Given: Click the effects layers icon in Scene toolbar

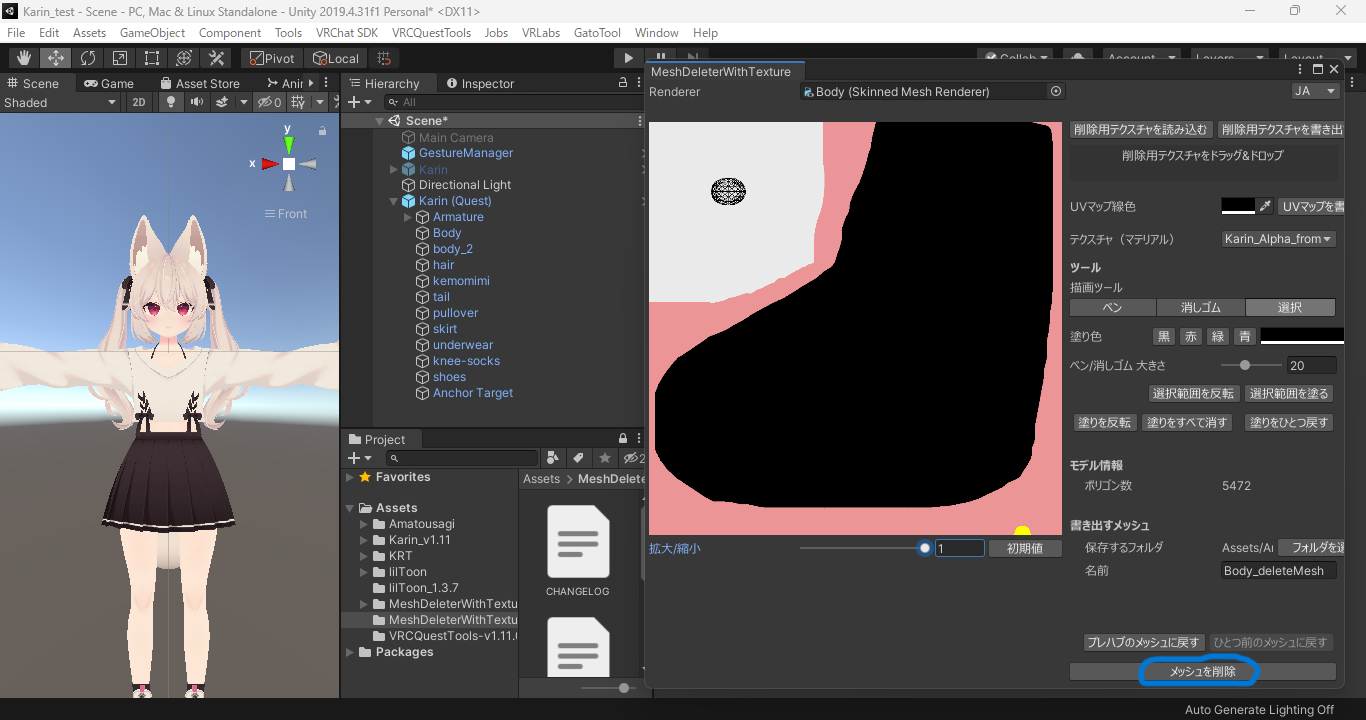Looking at the screenshot, I should coord(222,102).
